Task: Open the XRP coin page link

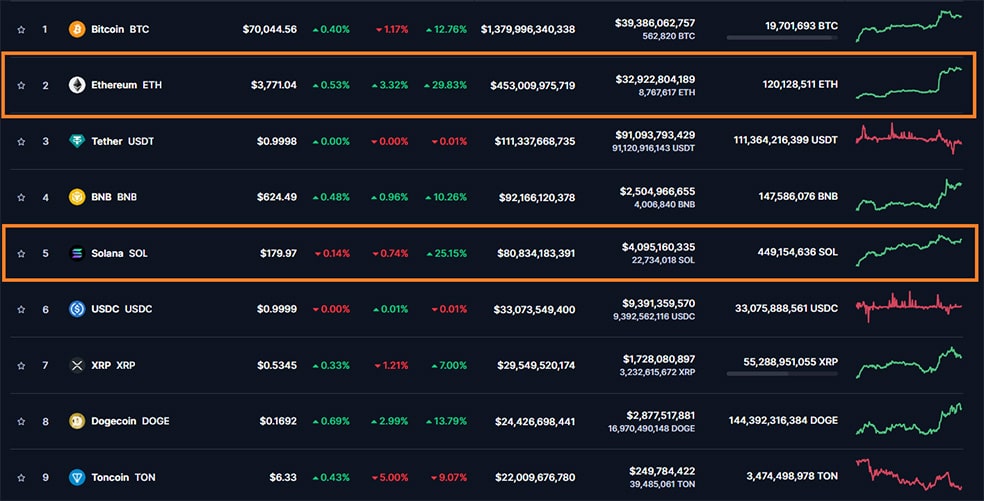Action: (x=113, y=365)
